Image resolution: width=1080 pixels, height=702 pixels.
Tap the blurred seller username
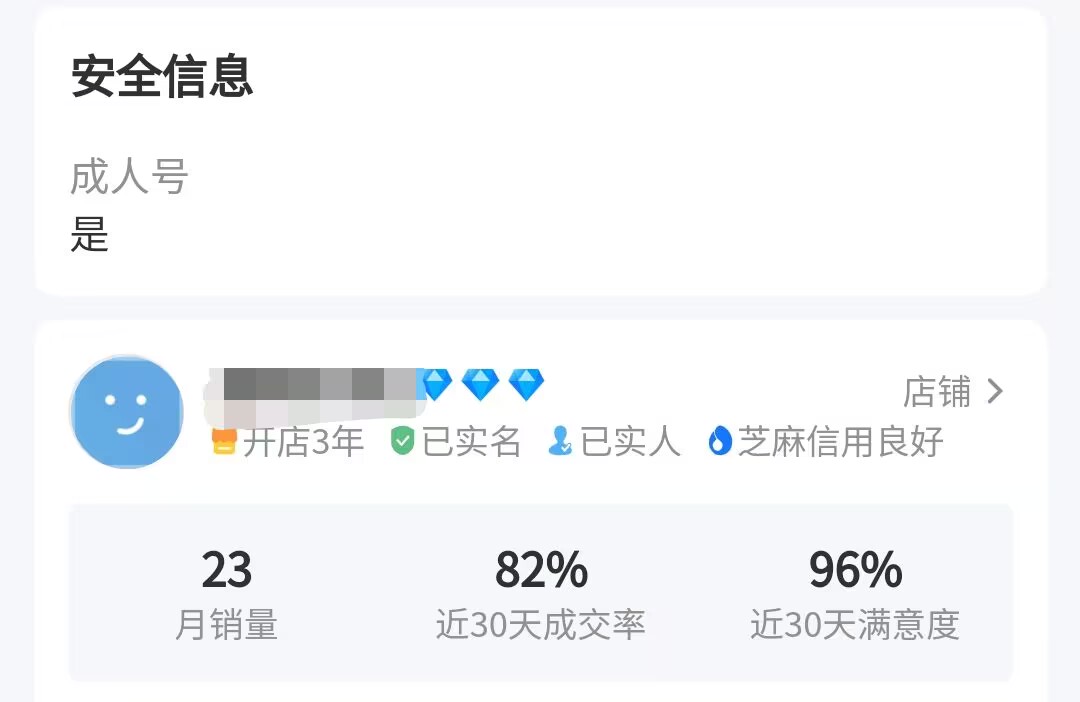[x=314, y=394]
